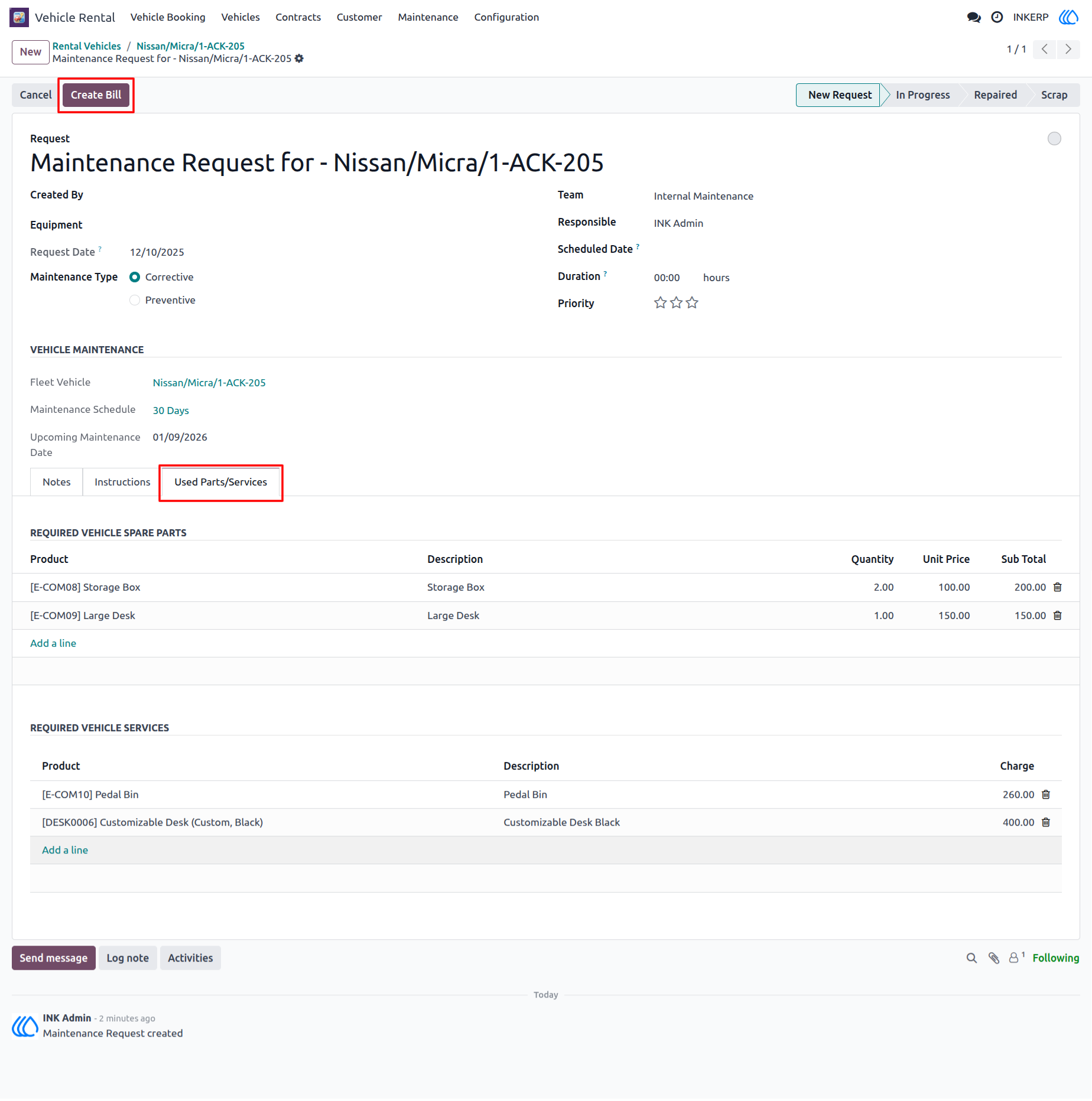The image size is (1092, 1101).
Task: Switch to the Notes tab
Action: (56, 482)
